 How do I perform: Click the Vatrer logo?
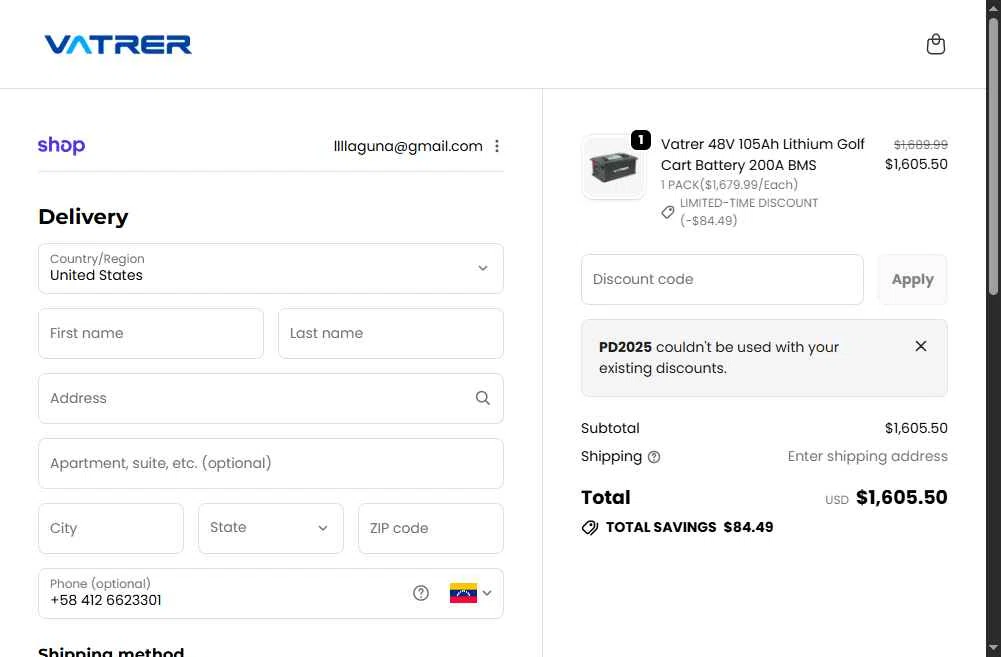click(118, 45)
